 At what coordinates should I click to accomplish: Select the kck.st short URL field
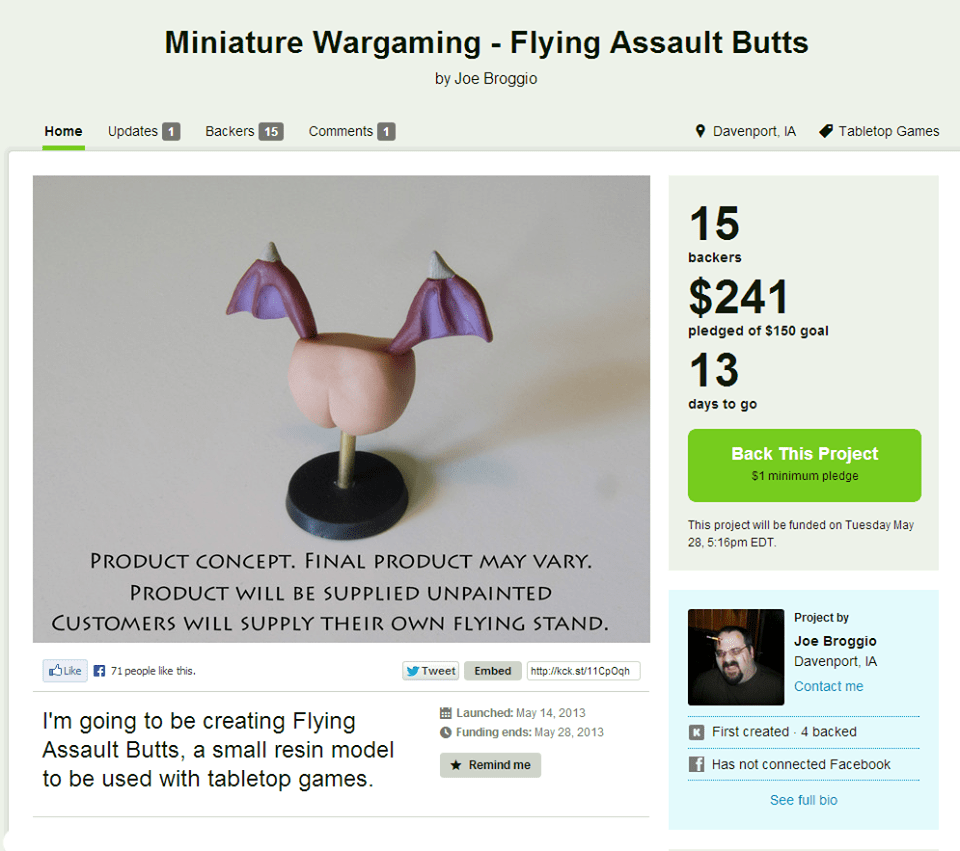pyautogui.click(x=583, y=671)
